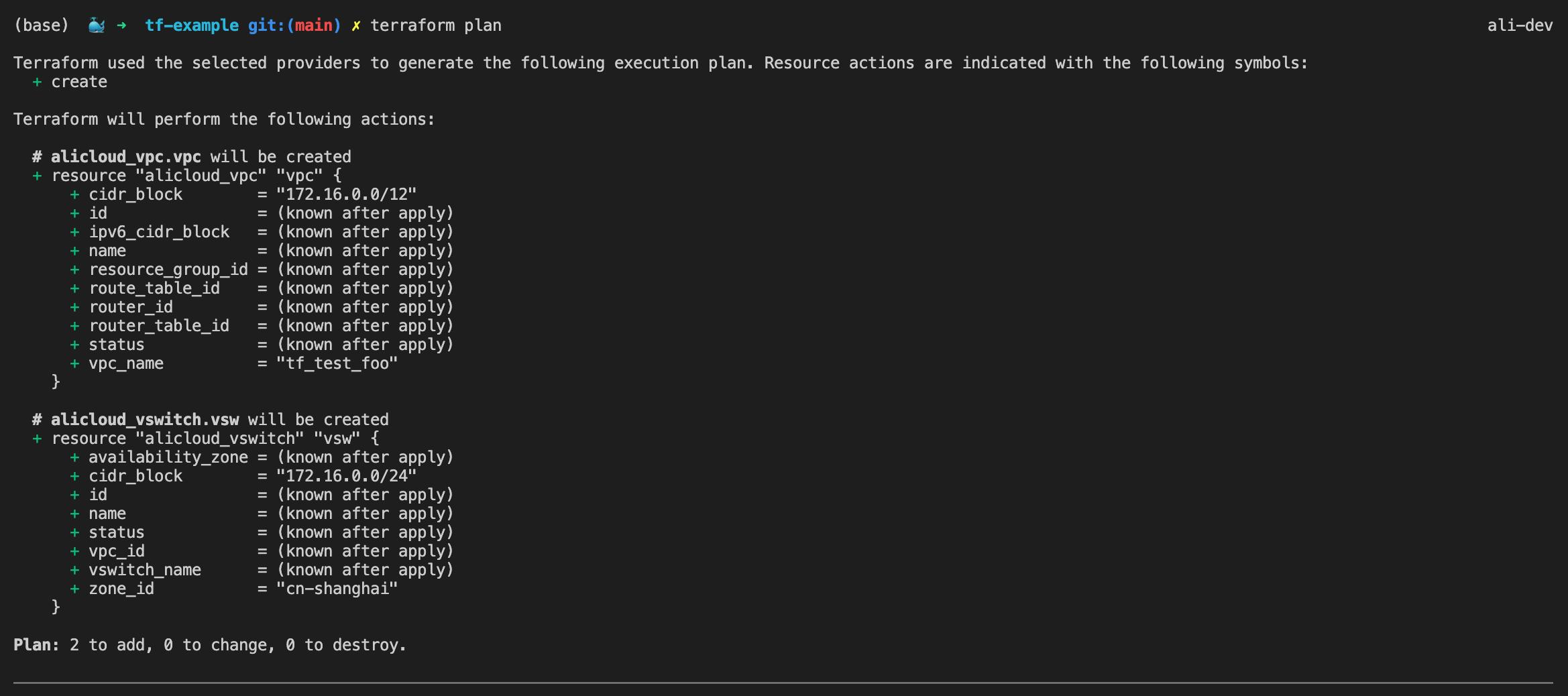Click the "cn-shanghai" zone_id value

point(337,589)
